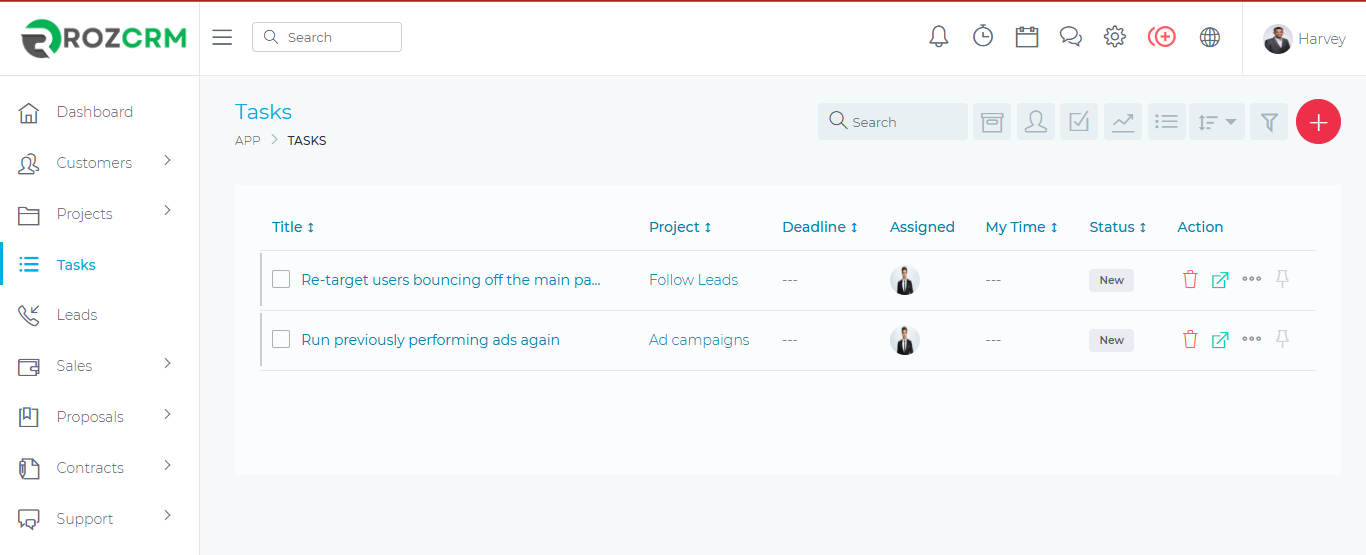
Task: Expand the Sales sidebar submenu
Action: [x=75, y=366]
